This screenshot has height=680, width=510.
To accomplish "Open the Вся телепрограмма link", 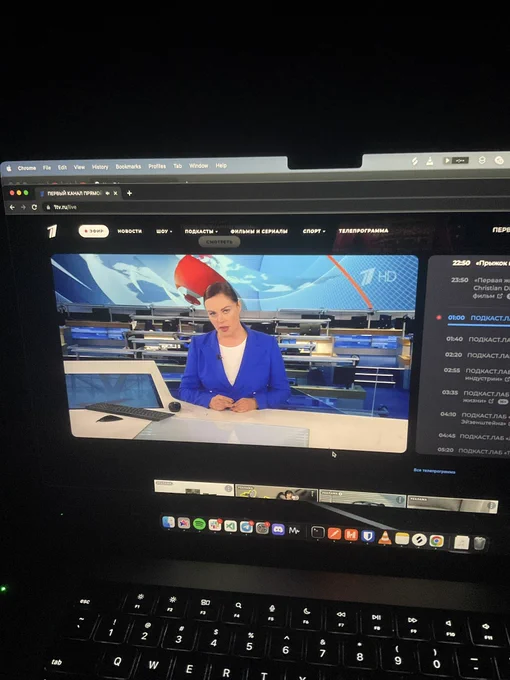I will [x=434, y=471].
